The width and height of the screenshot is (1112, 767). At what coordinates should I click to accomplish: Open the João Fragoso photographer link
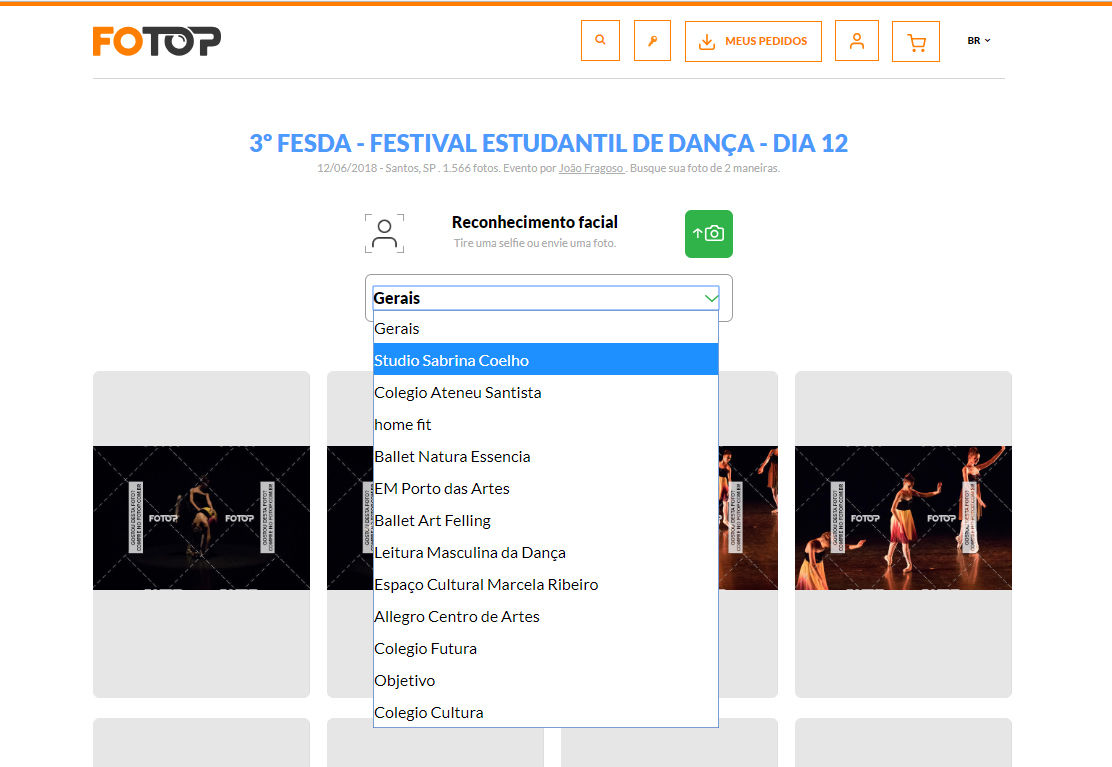pyautogui.click(x=591, y=168)
